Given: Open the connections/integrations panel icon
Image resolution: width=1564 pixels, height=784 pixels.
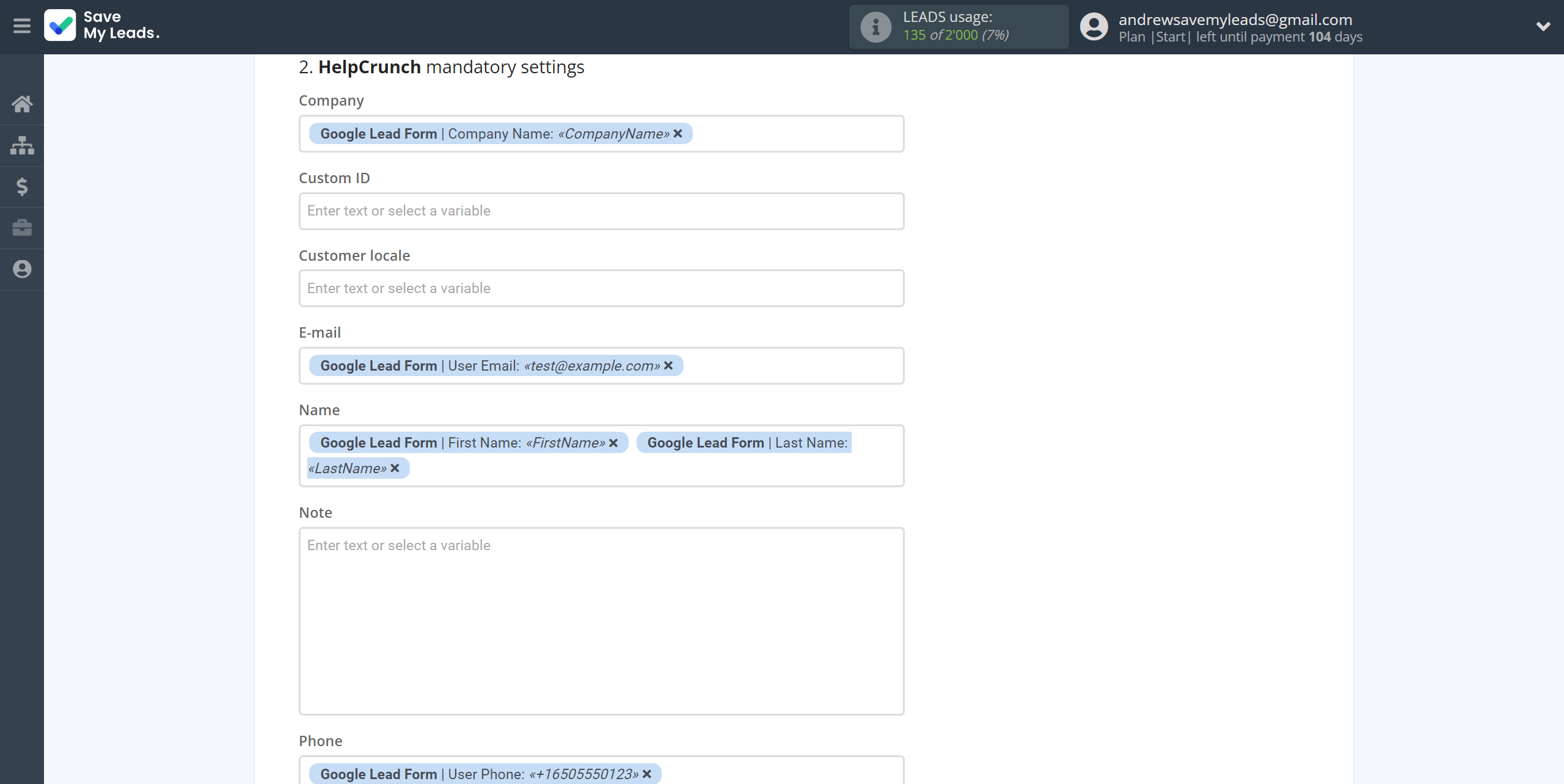Looking at the screenshot, I should 22,144.
